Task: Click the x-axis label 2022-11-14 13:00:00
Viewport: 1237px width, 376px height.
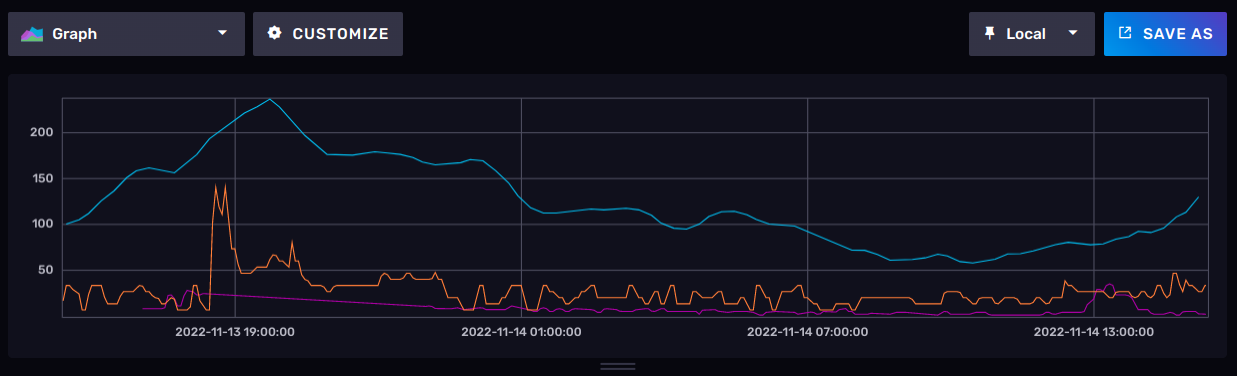Action: click(1094, 331)
